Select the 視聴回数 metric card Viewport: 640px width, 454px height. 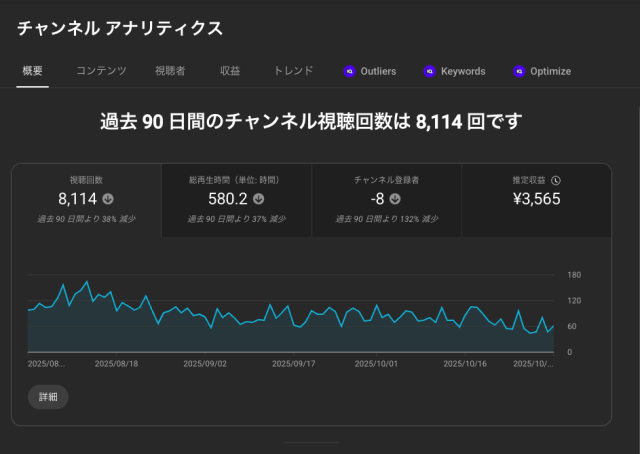(x=86, y=200)
